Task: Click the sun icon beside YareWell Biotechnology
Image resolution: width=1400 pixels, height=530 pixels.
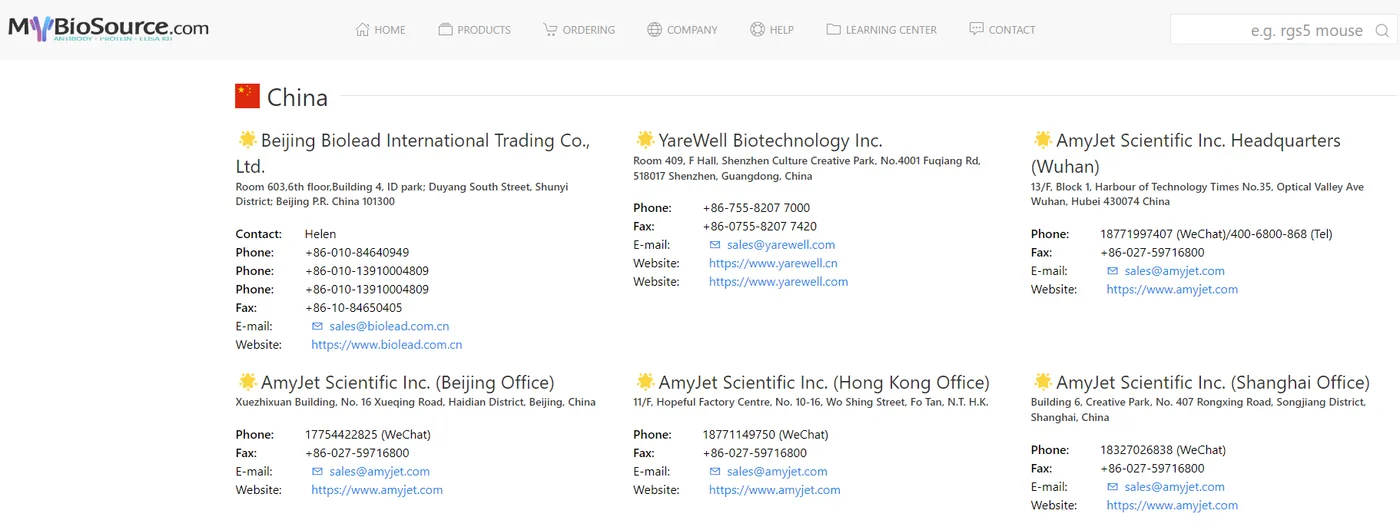Action: [645, 140]
